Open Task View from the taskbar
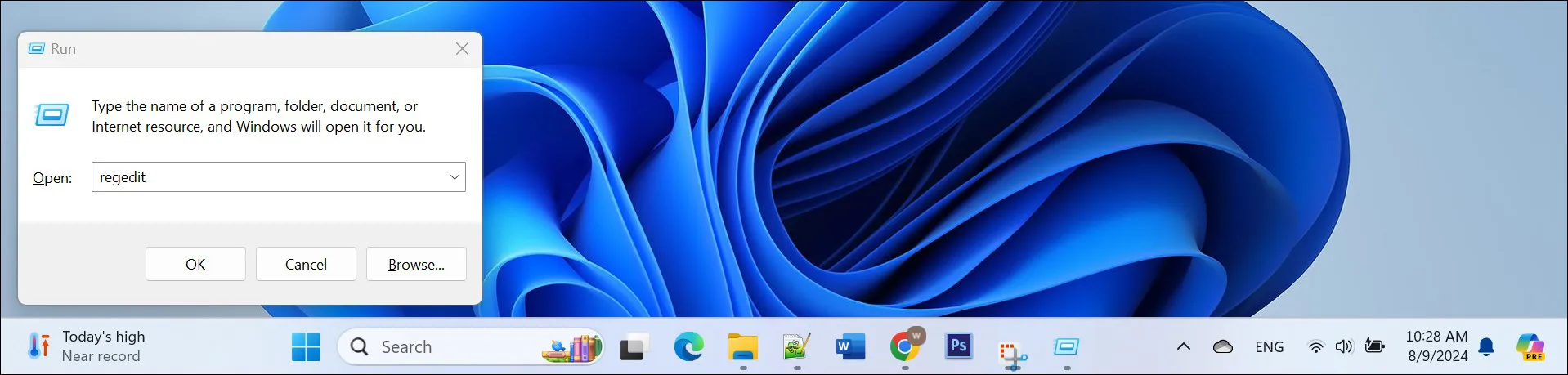 634,347
